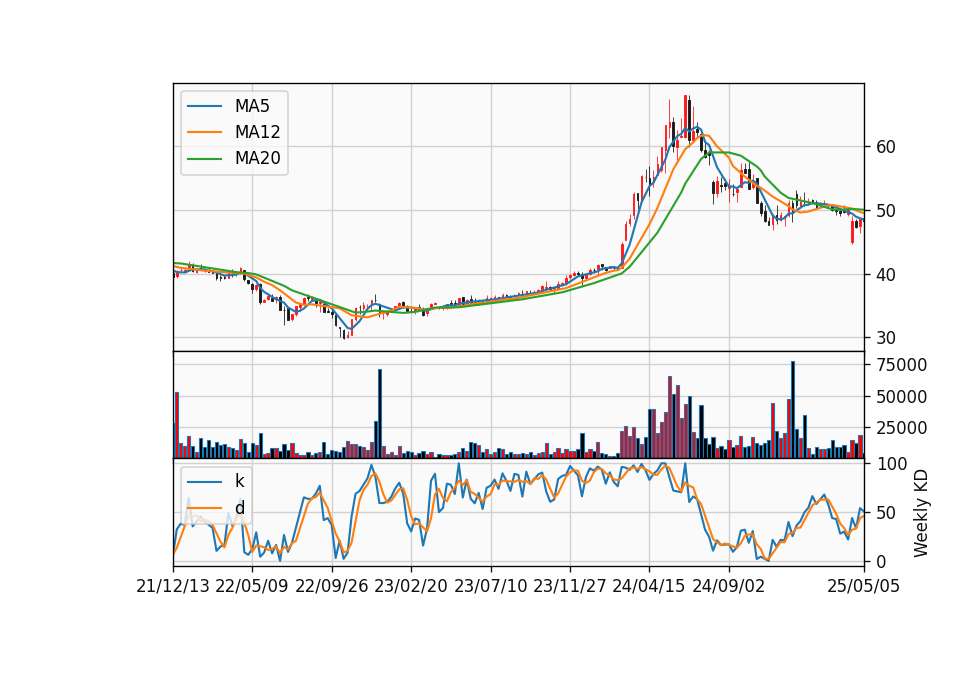This screenshot has width=960, height=690.
Task: Click the d legend label
Action: coord(239,508)
